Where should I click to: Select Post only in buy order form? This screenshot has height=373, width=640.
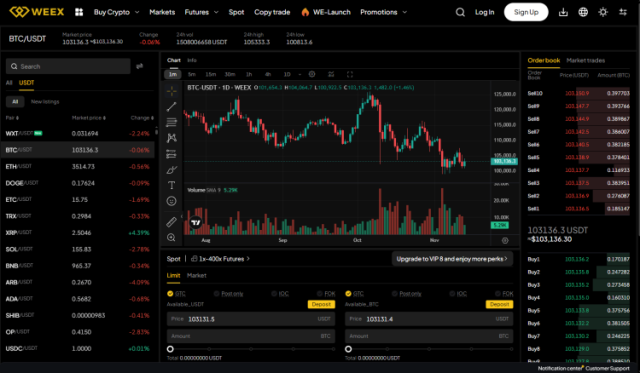(229, 293)
